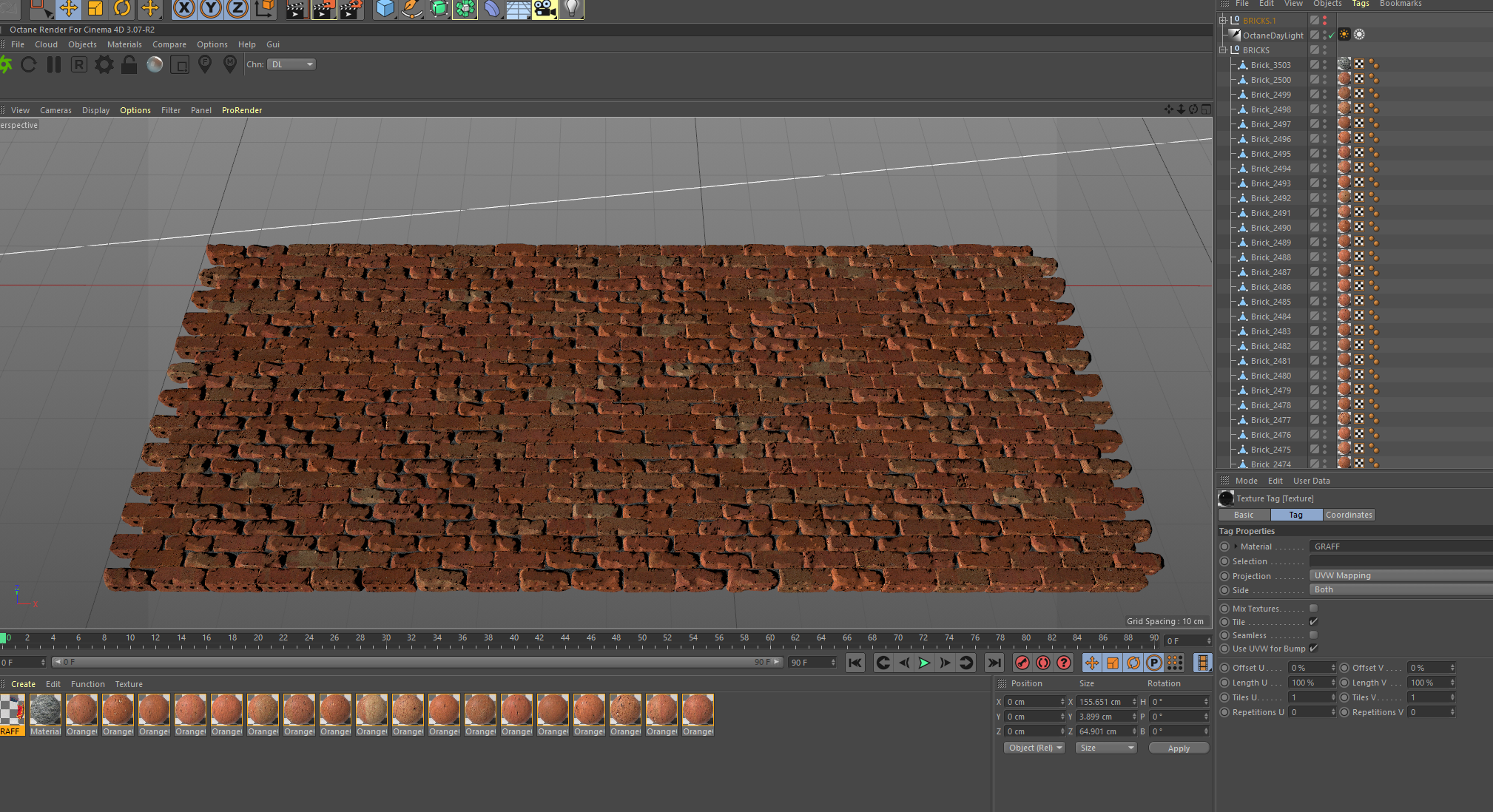Screen dimensions: 1493x812
Task: Click the Apply button
Action: [1178, 748]
